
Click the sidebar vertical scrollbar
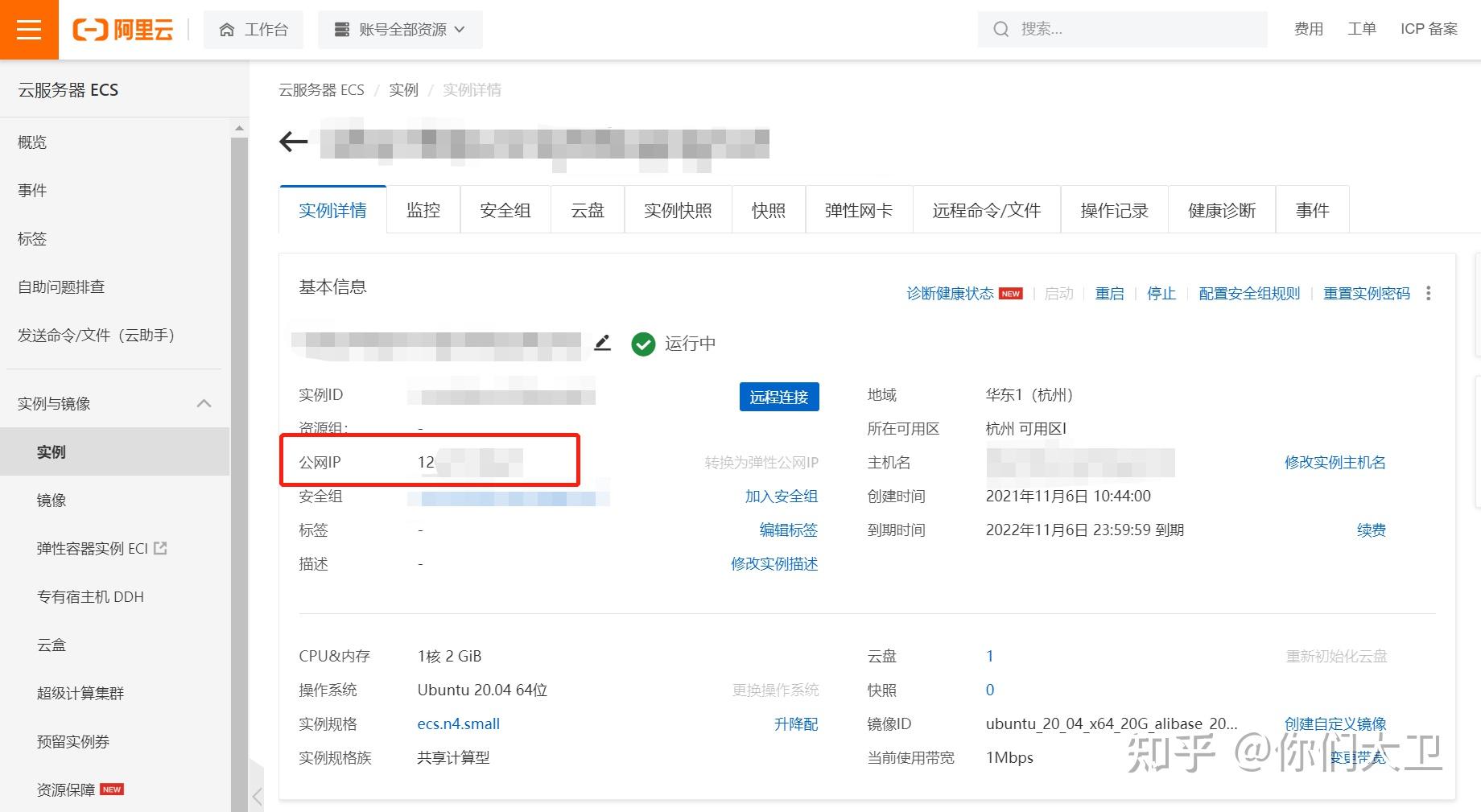pyautogui.click(x=239, y=474)
